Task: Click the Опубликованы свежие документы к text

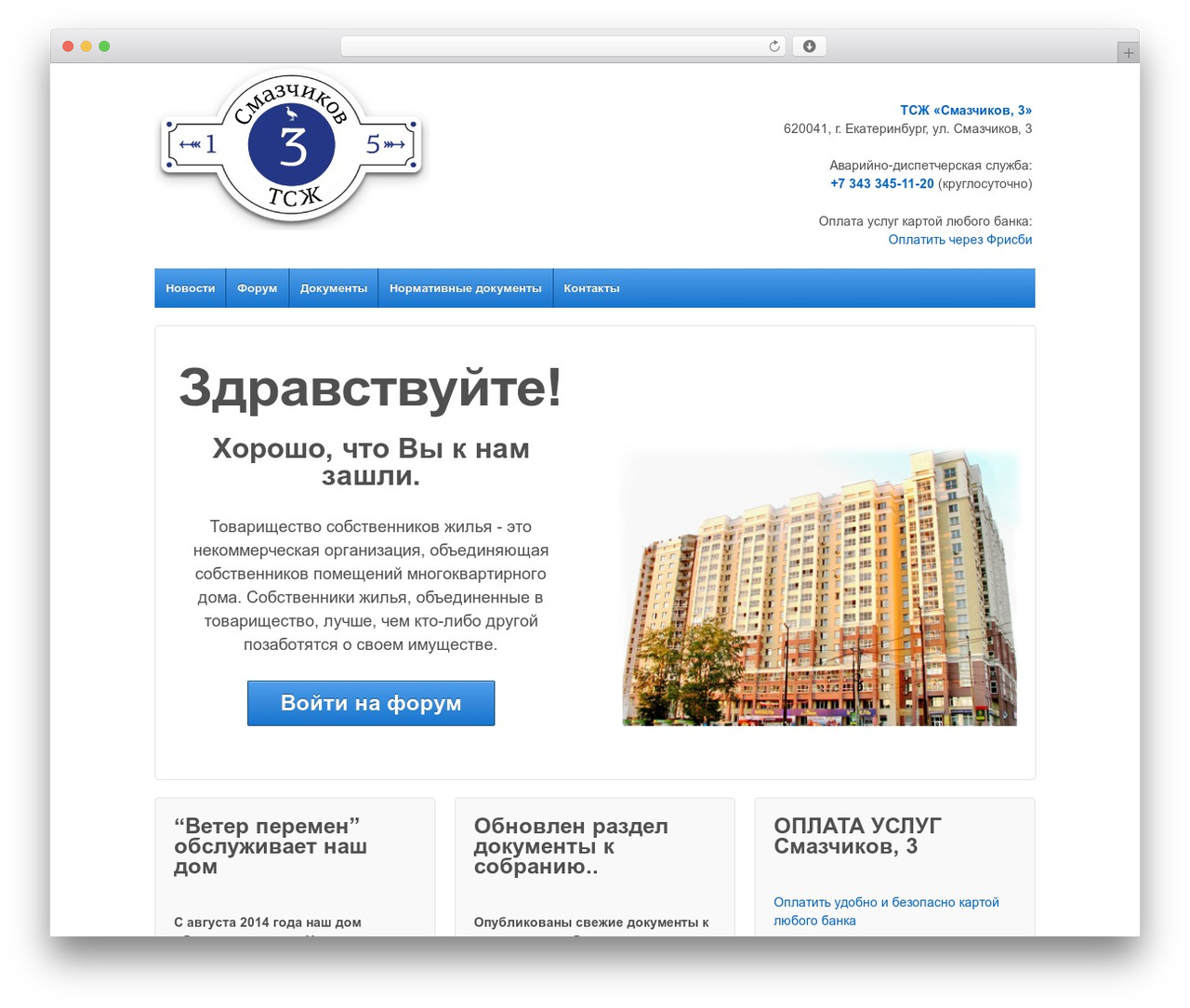Action: coord(591,922)
